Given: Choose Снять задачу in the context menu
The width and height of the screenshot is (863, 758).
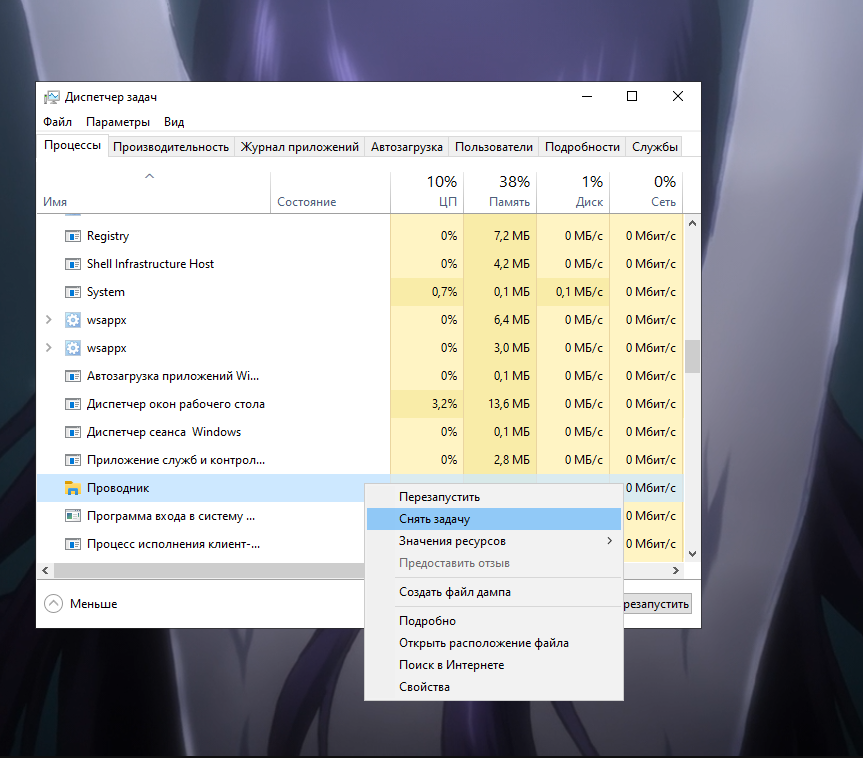Looking at the screenshot, I should [494, 519].
